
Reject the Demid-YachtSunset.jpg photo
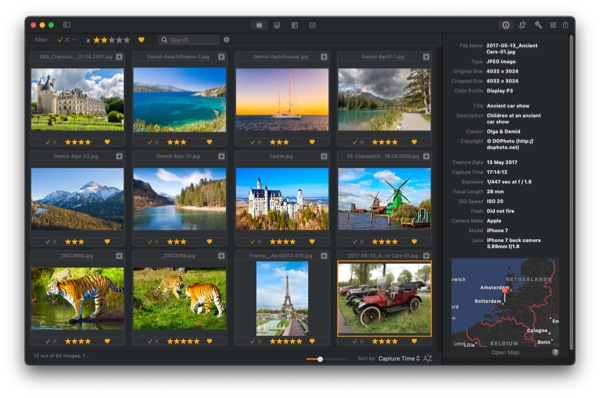[x=259, y=142]
